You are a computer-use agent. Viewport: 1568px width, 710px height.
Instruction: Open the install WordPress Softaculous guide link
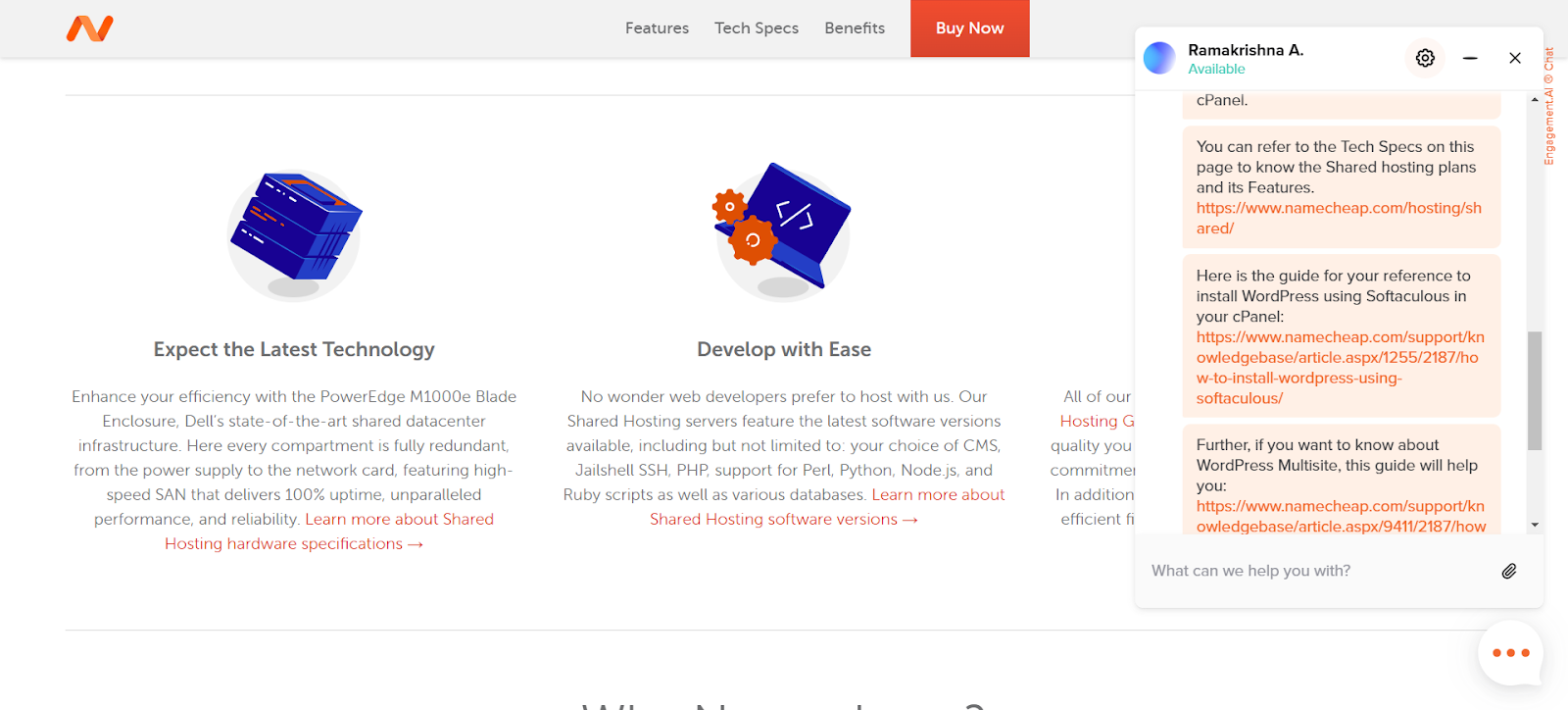click(x=1340, y=368)
